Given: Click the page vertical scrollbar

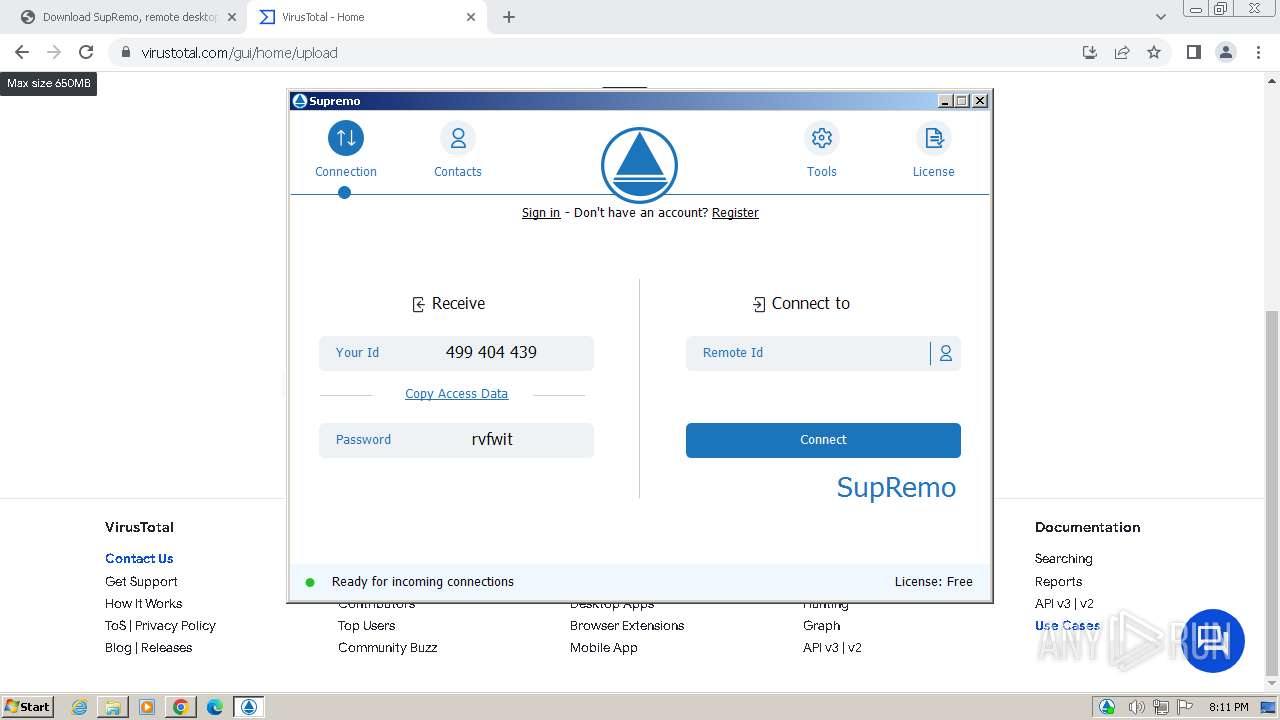Looking at the screenshot, I should (x=1272, y=495).
